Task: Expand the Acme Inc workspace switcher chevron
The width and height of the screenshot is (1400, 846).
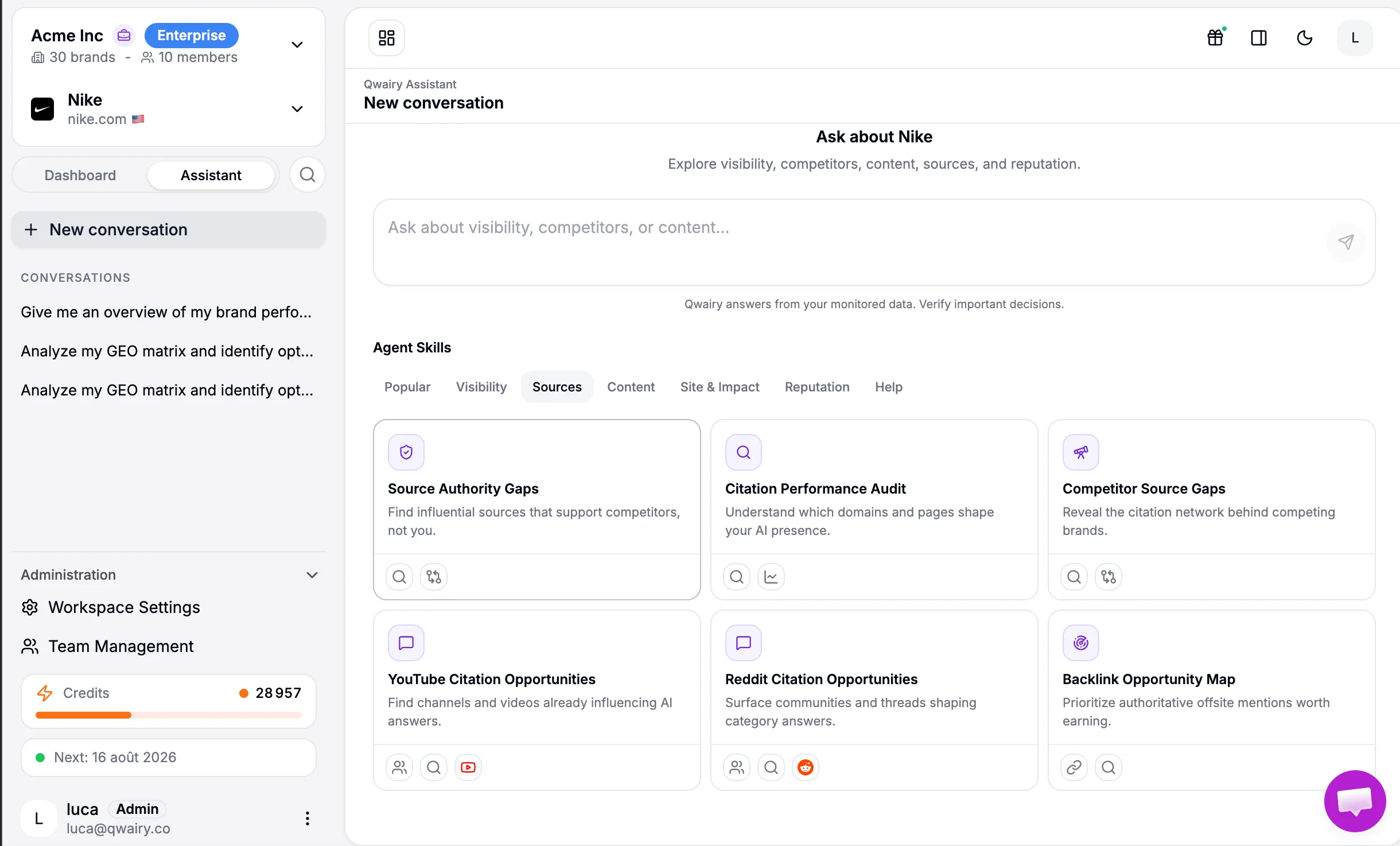Action: pos(297,45)
